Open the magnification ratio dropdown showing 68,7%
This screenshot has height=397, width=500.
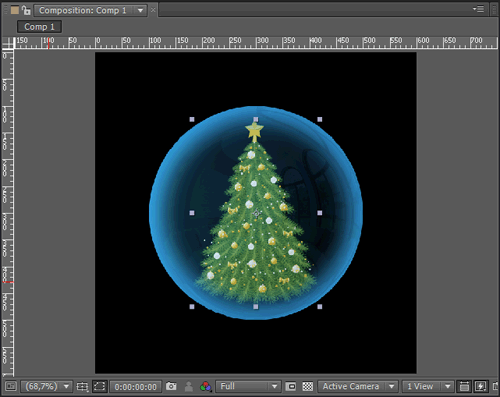coord(46,386)
